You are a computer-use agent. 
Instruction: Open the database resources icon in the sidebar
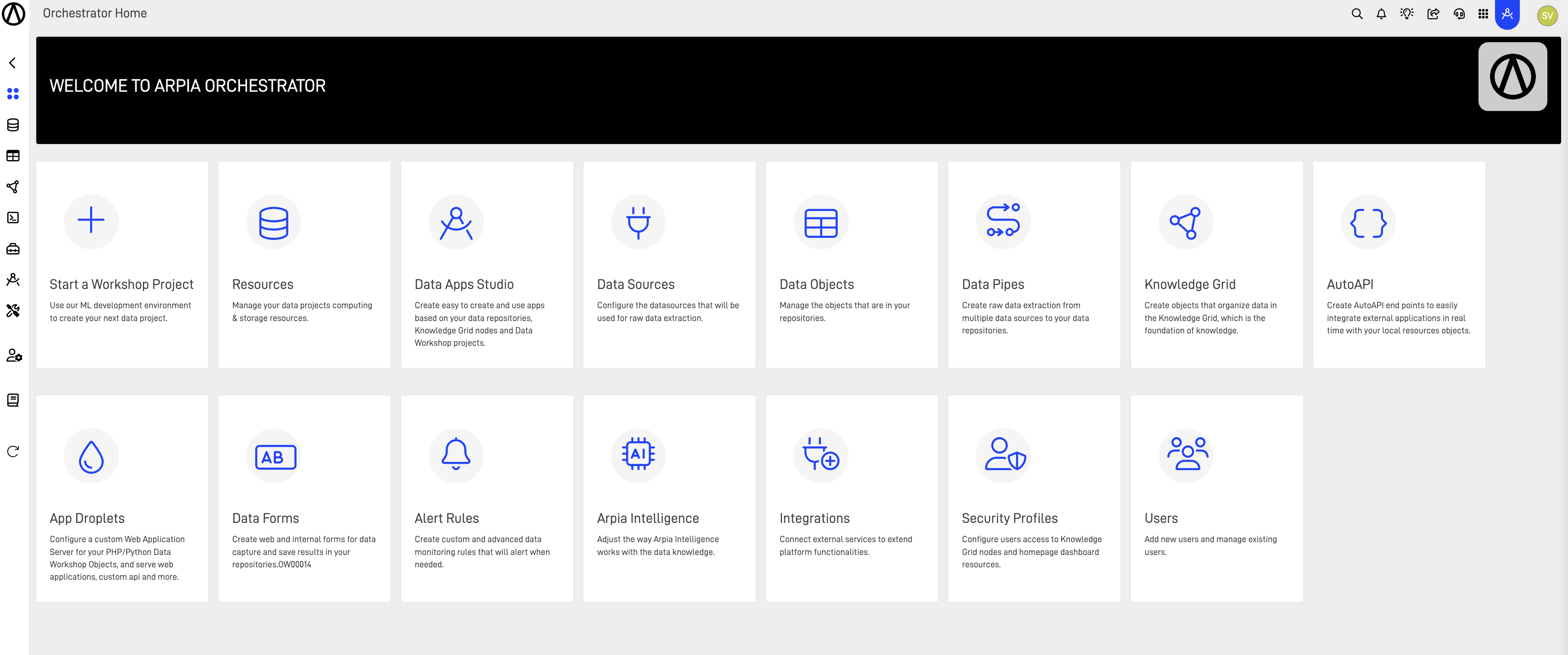[x=13, y=125]
